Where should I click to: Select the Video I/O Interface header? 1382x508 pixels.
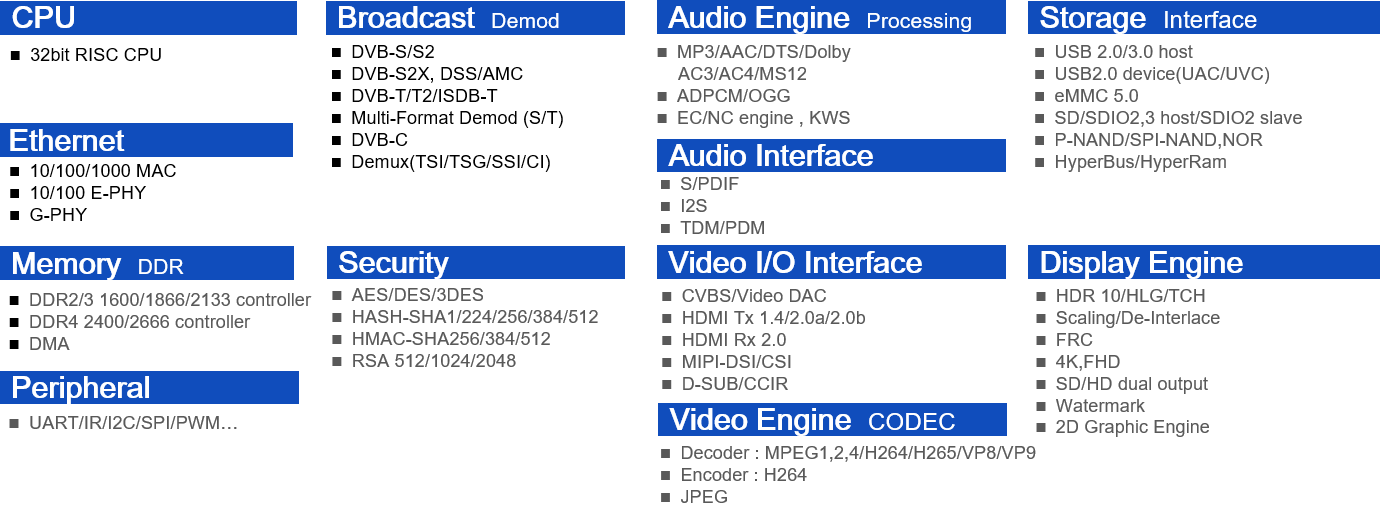pyautogui.click(x=831, y=262)
